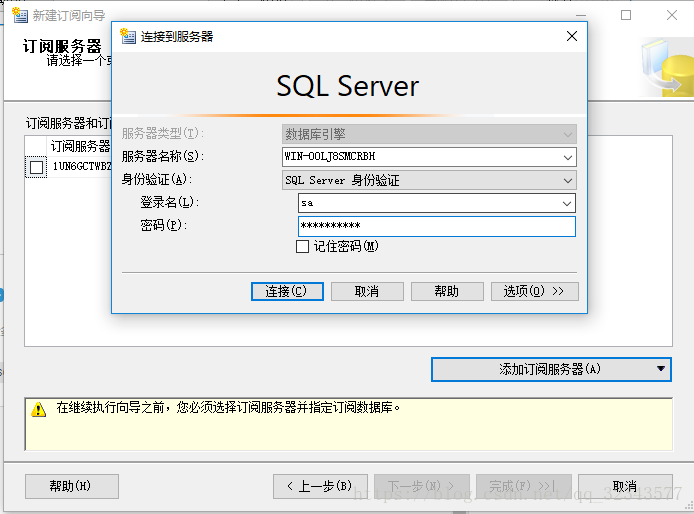The image size is (694, 514).
Task: Click the Connect (C) button
Action: click(287, 291)
